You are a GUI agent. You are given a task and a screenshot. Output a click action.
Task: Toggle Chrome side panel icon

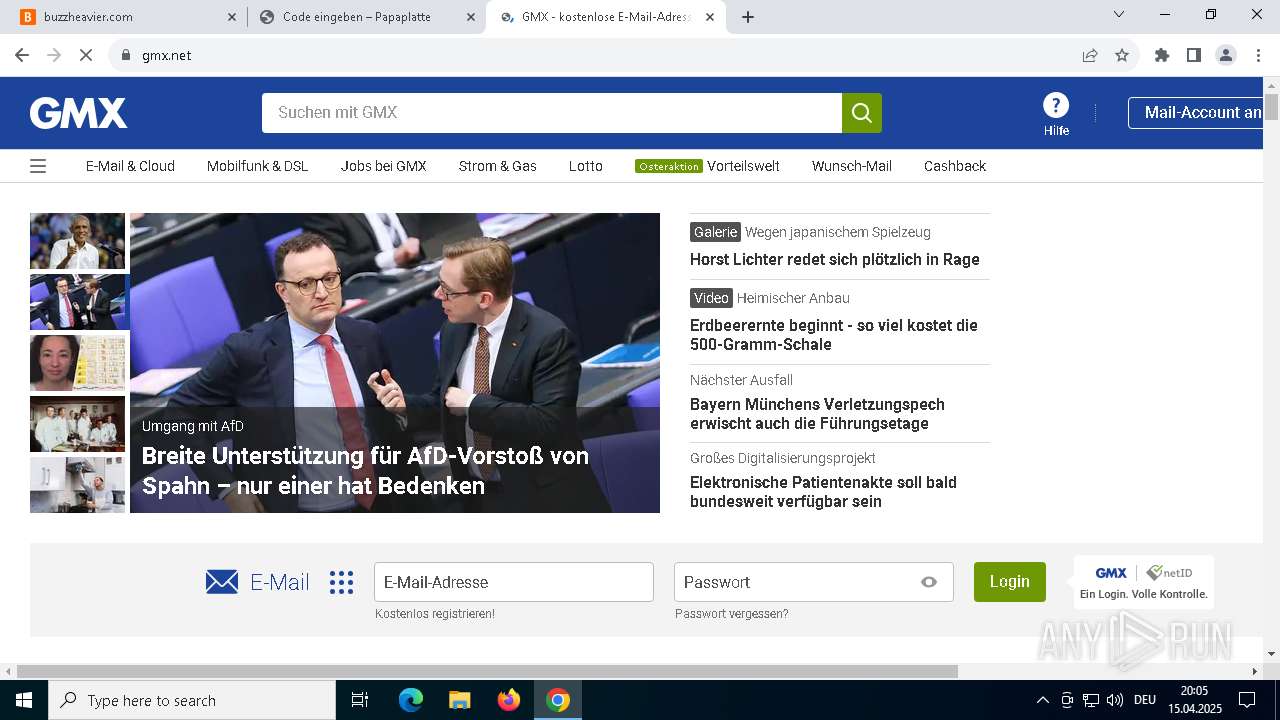click(1194, 55)
